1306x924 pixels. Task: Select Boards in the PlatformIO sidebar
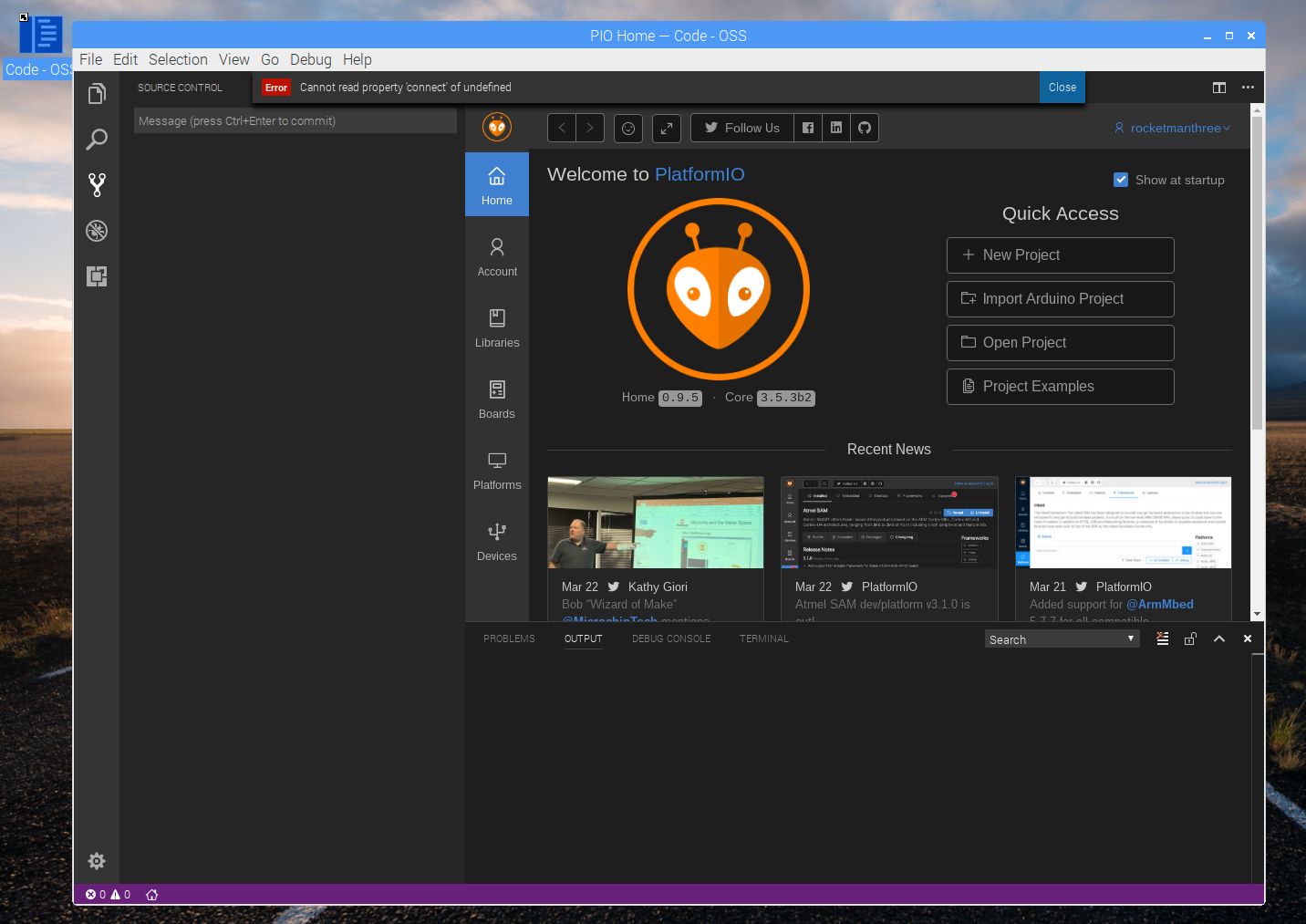tap(496, 400)
